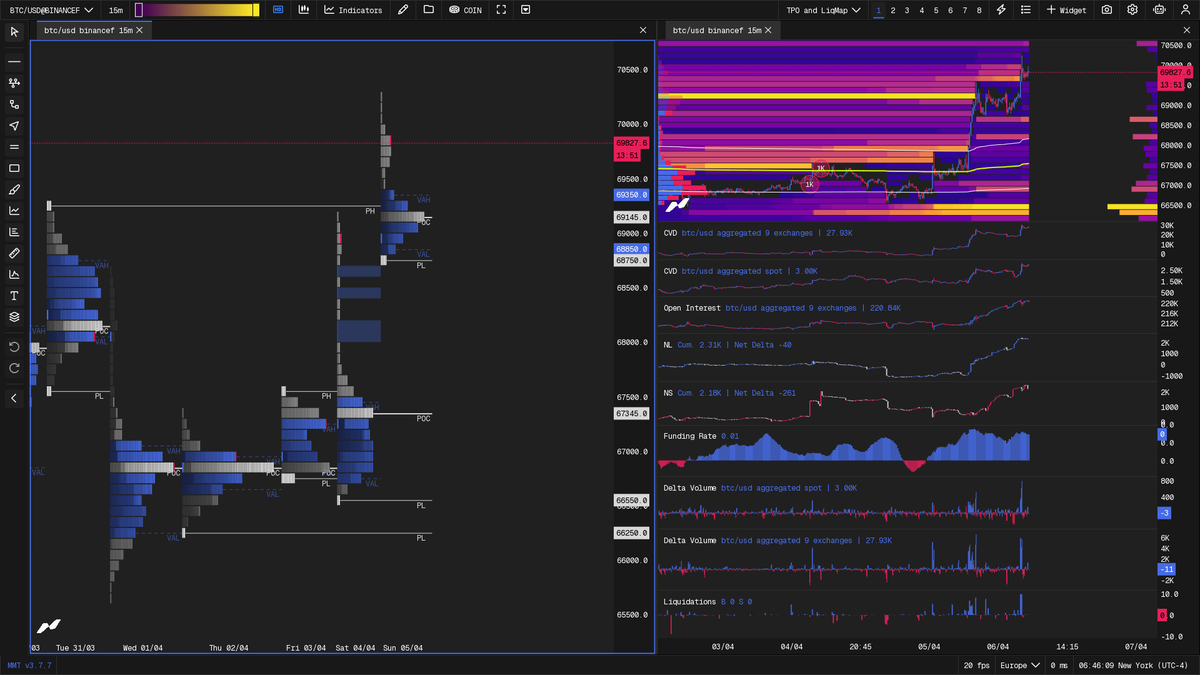Select the two-point path tool in sidebar

click(14, 104)
